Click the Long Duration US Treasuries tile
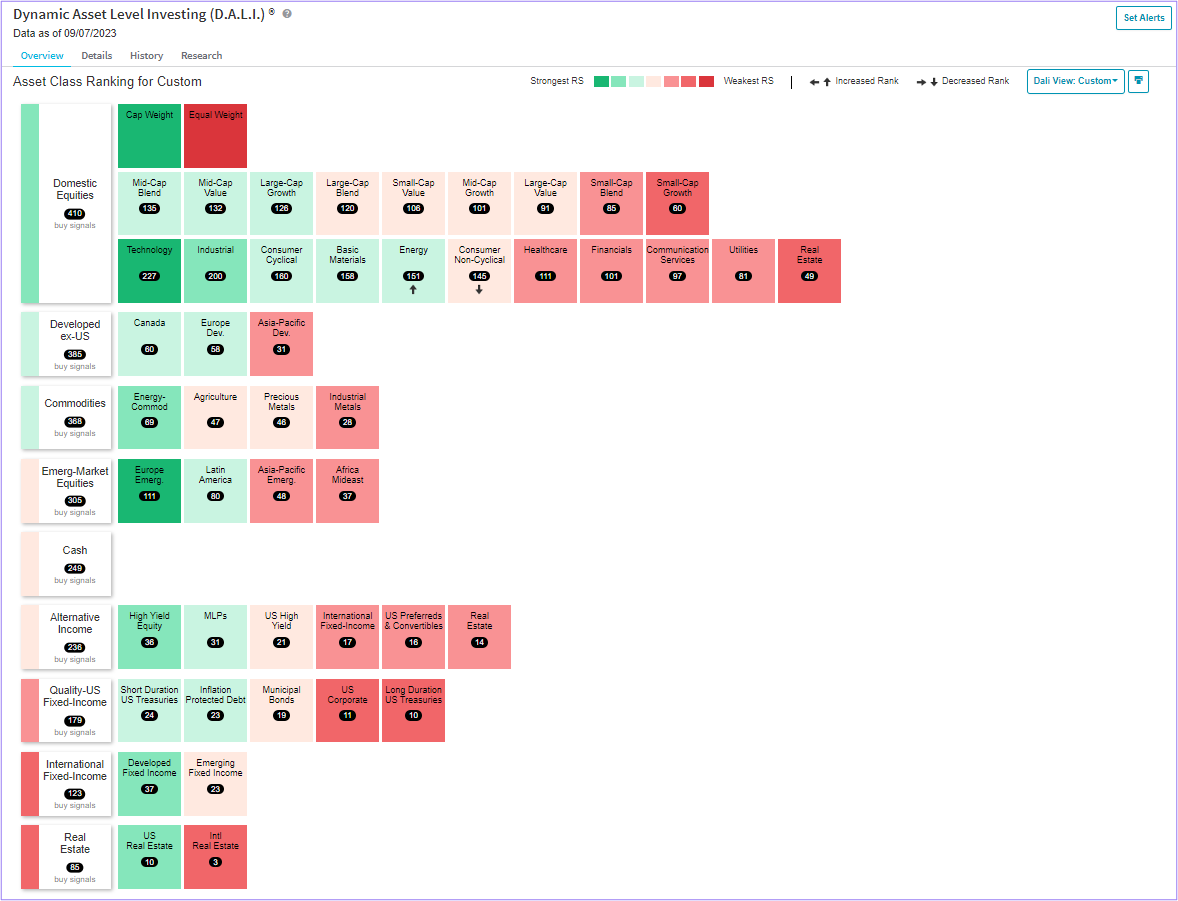This screenshot has height=901, width=1178. pyautogui.click(x=413, y=710)
